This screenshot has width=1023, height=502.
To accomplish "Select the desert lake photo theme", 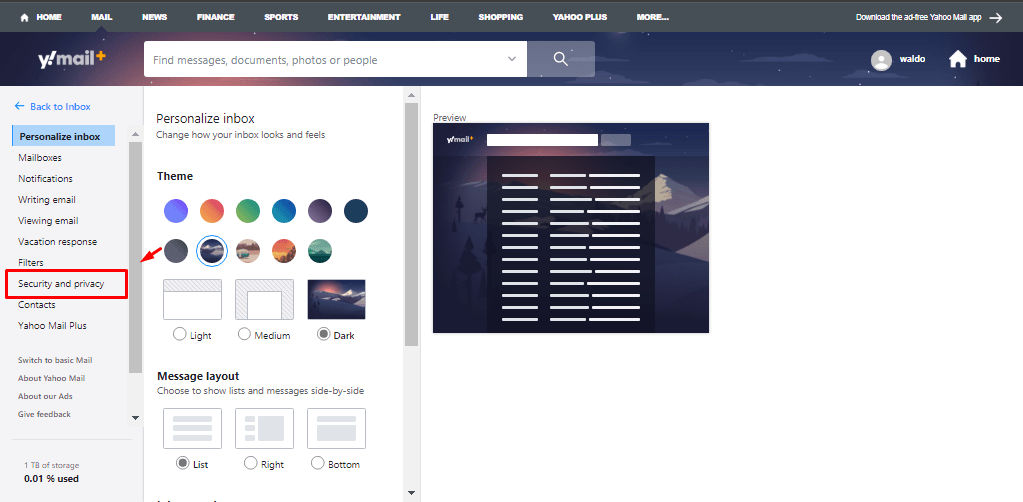I will click(248, 251).
